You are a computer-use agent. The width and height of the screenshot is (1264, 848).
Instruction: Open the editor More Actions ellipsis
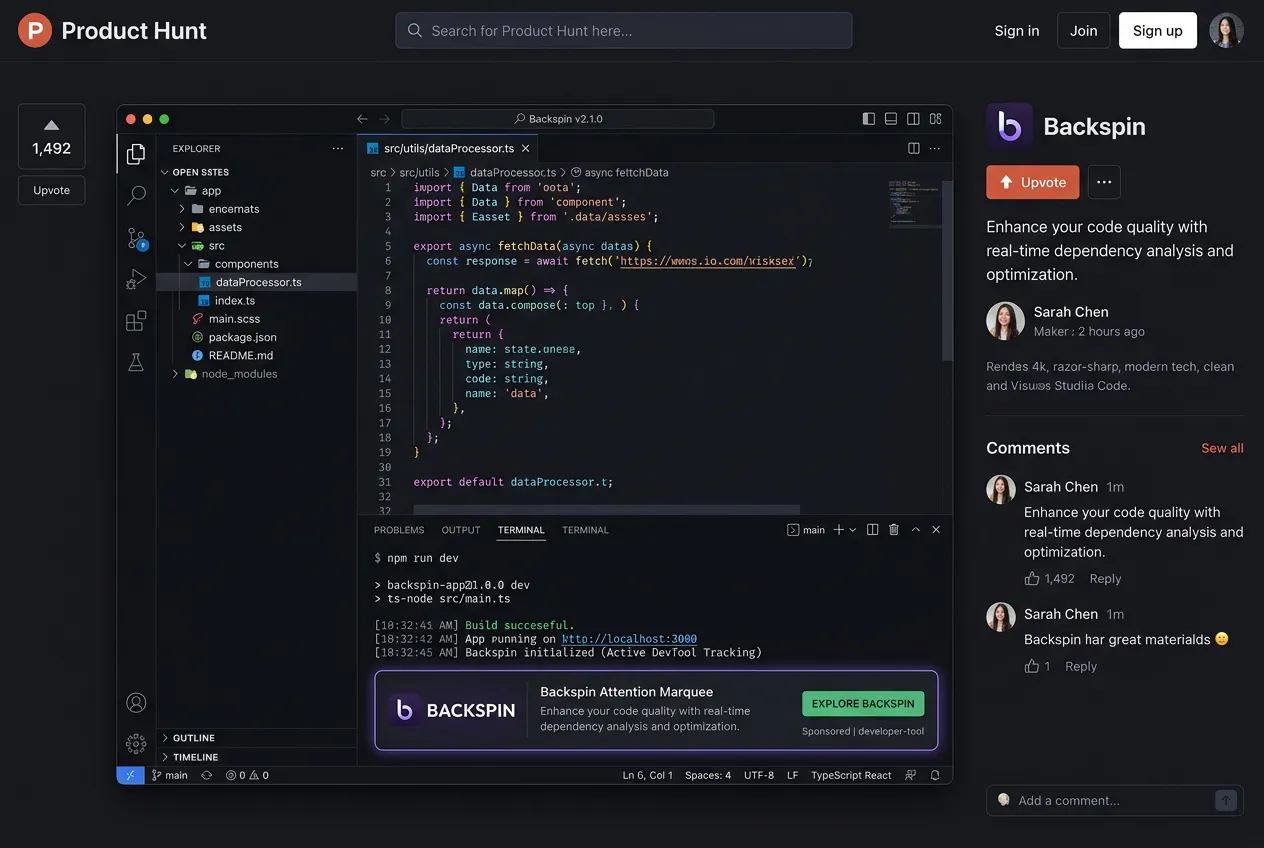pos(936,148)
